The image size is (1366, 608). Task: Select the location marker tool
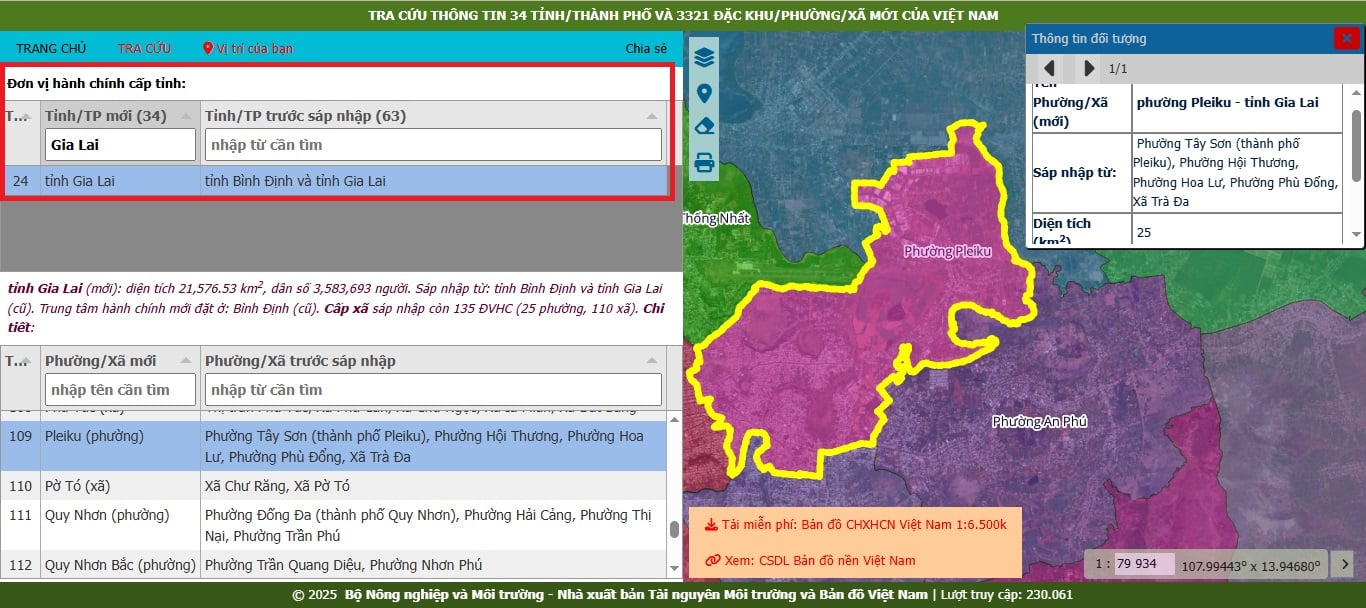tap(704, 93)
